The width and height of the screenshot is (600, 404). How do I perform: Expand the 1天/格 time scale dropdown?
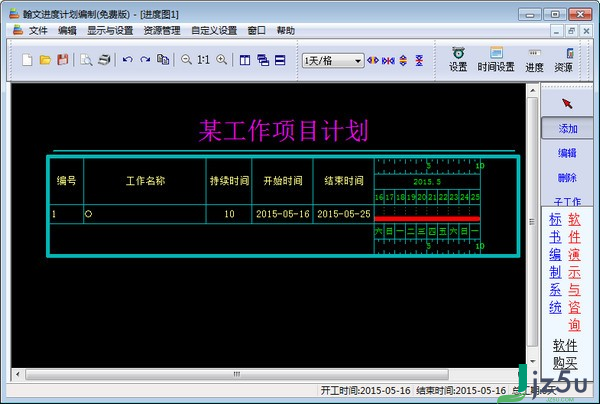(x=358, y=60)
